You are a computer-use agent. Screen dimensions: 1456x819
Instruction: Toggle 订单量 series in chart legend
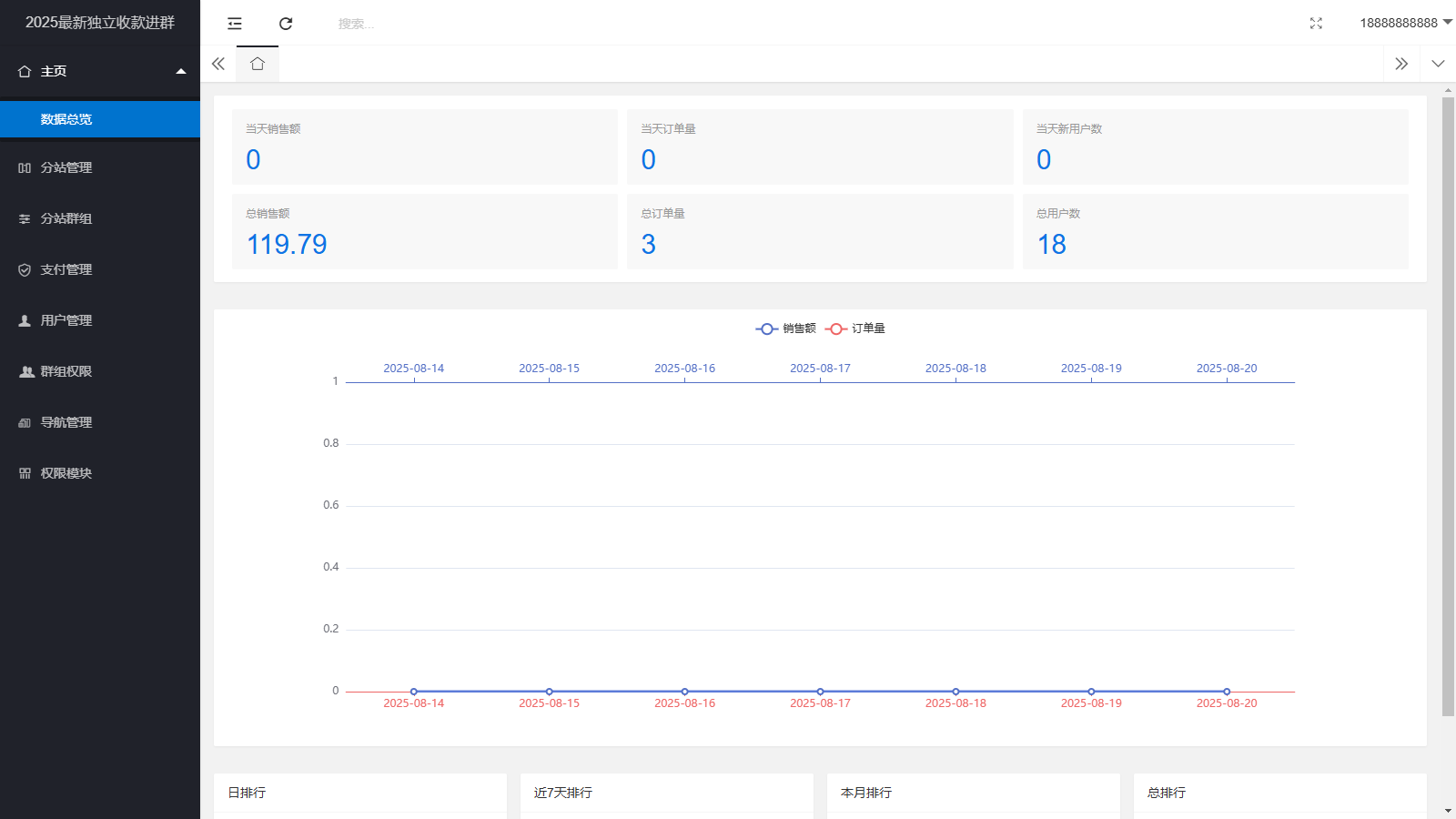tap(855, 329)
